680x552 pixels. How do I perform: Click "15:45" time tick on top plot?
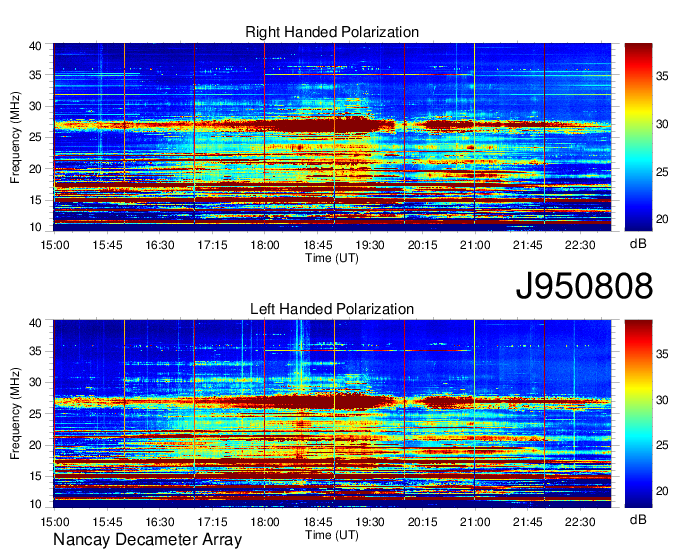107,245
